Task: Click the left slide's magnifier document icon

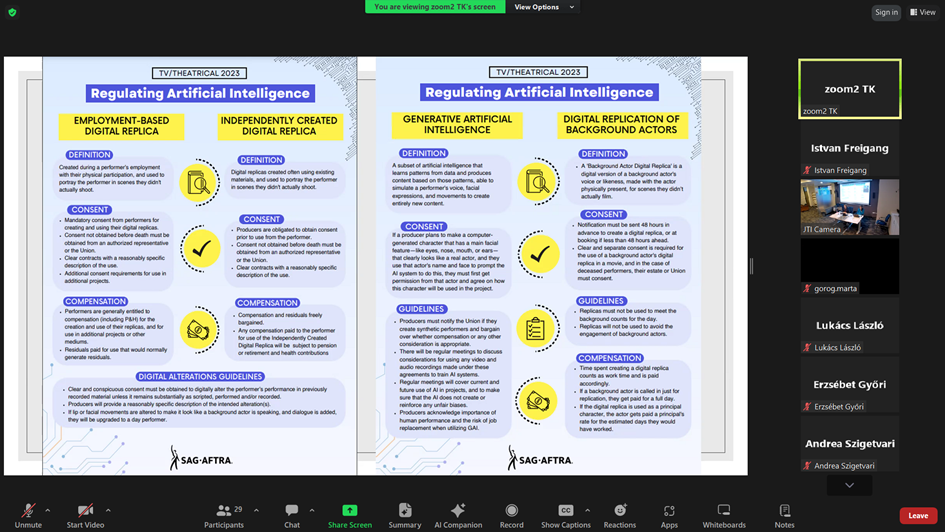Action: [x=199, y=183]
